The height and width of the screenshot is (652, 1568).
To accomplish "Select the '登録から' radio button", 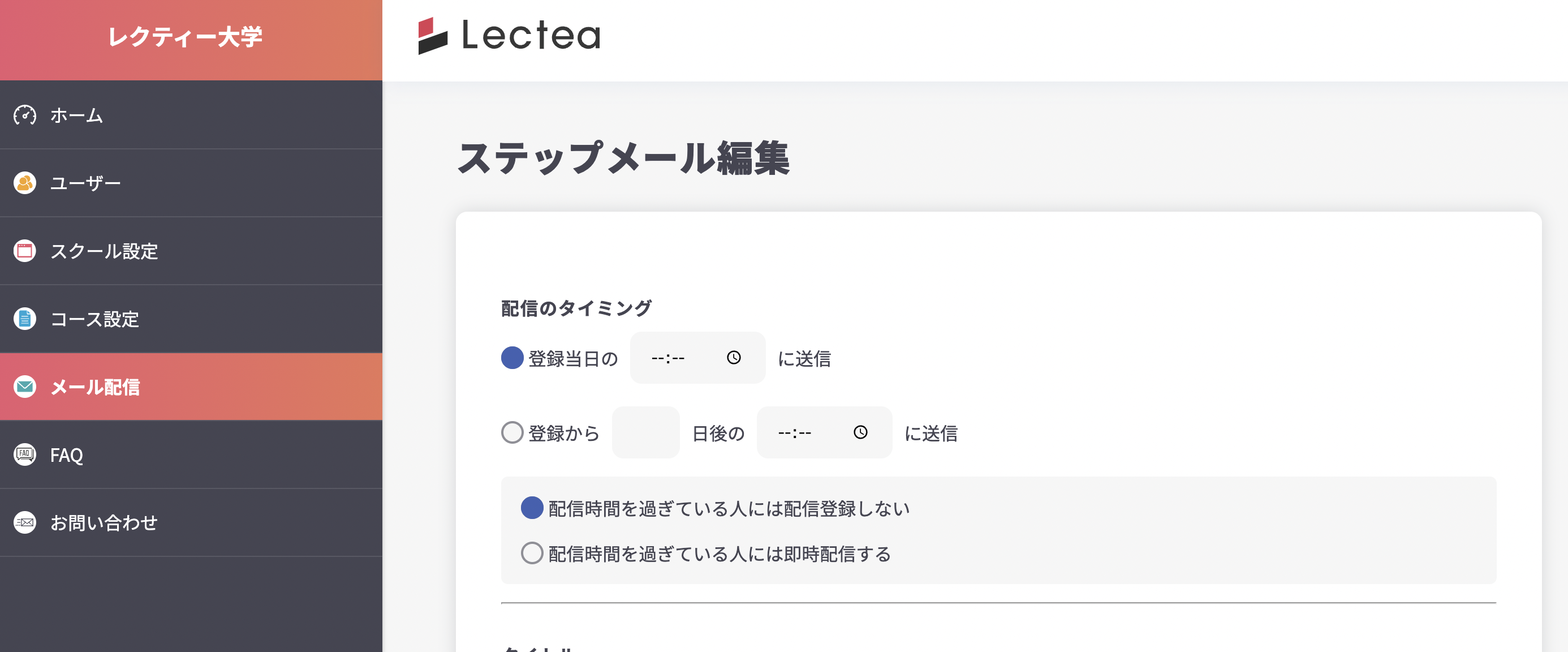I will click(x=512, y=433).
